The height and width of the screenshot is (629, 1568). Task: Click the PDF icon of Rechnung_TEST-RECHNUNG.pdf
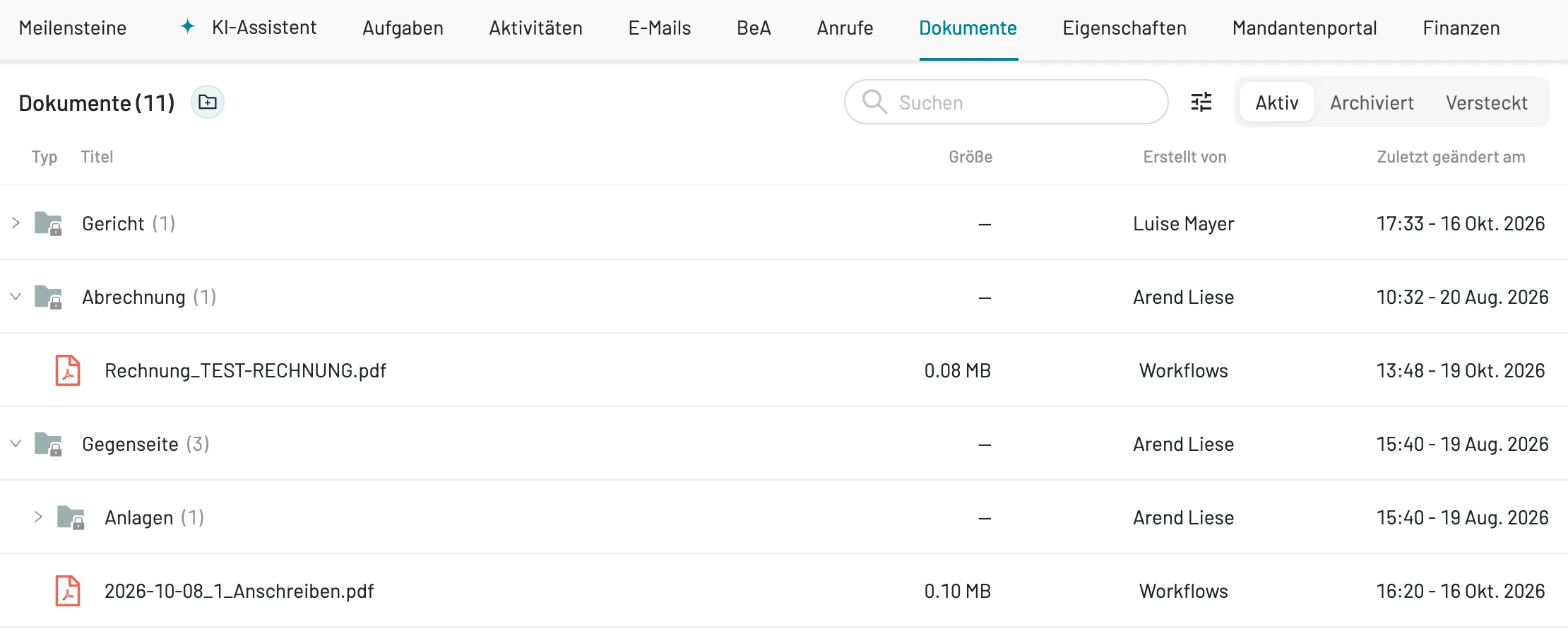68,370
